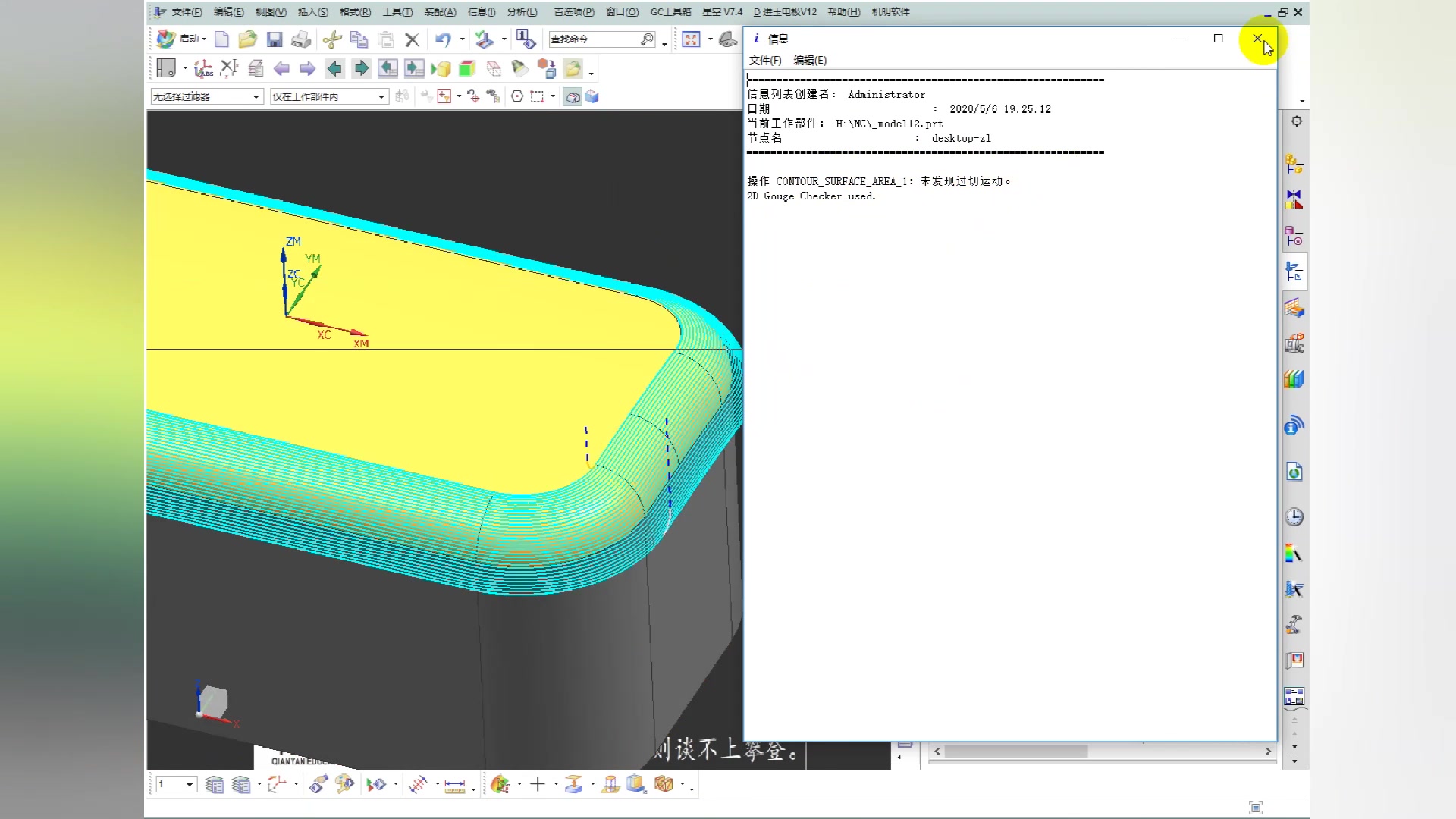Open the clock history sidebar icon
1456x819 pixels.
tap(1294, 517)
